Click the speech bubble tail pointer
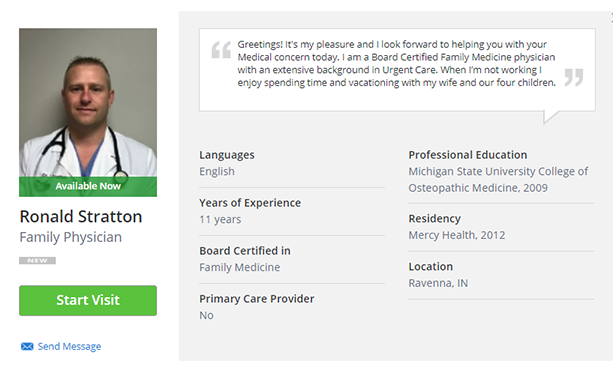615x372 pixels. tap(550, 117)
